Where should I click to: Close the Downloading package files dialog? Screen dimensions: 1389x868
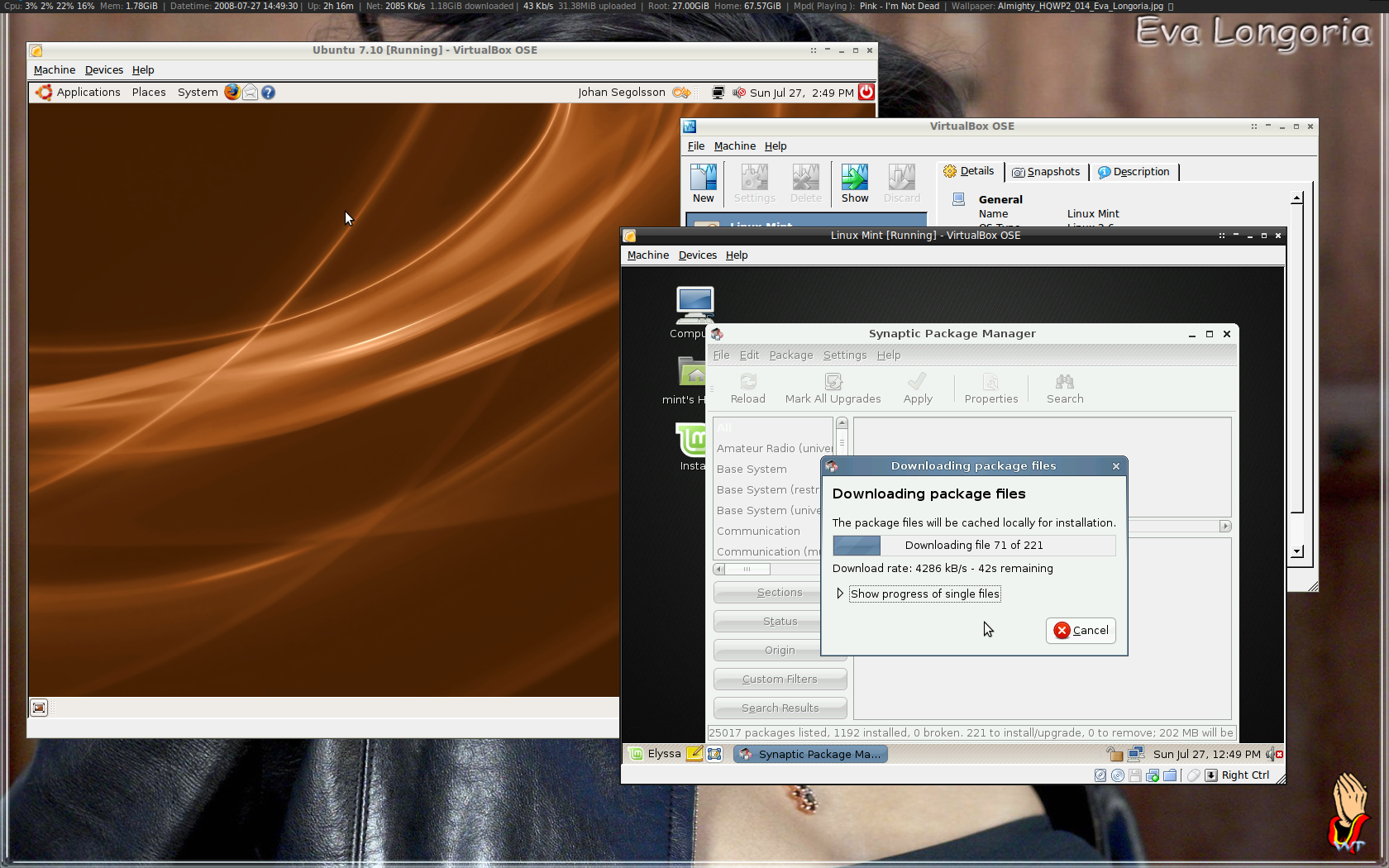[x=1116, y=466]
